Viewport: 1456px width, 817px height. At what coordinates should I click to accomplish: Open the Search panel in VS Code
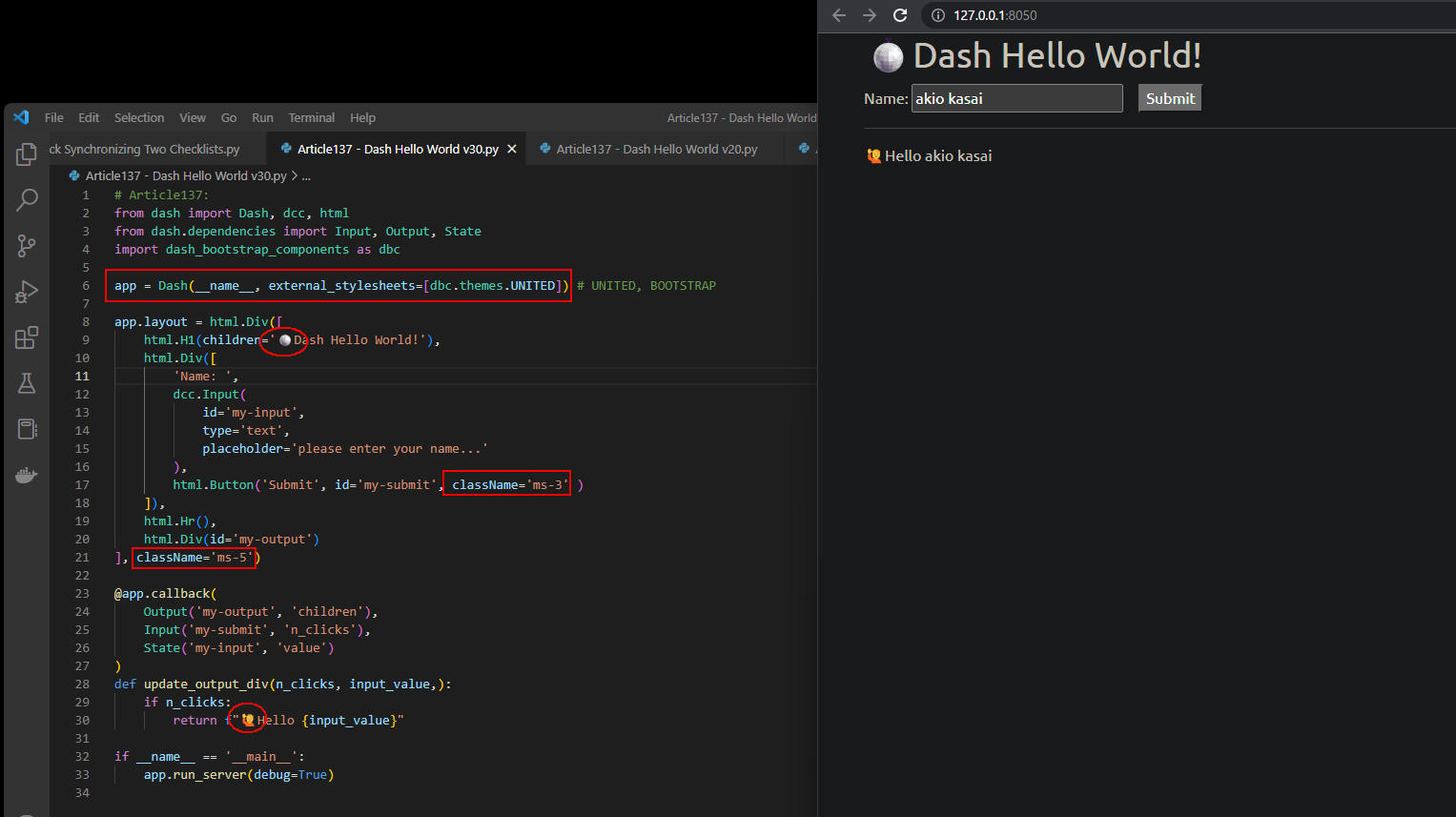27,199
